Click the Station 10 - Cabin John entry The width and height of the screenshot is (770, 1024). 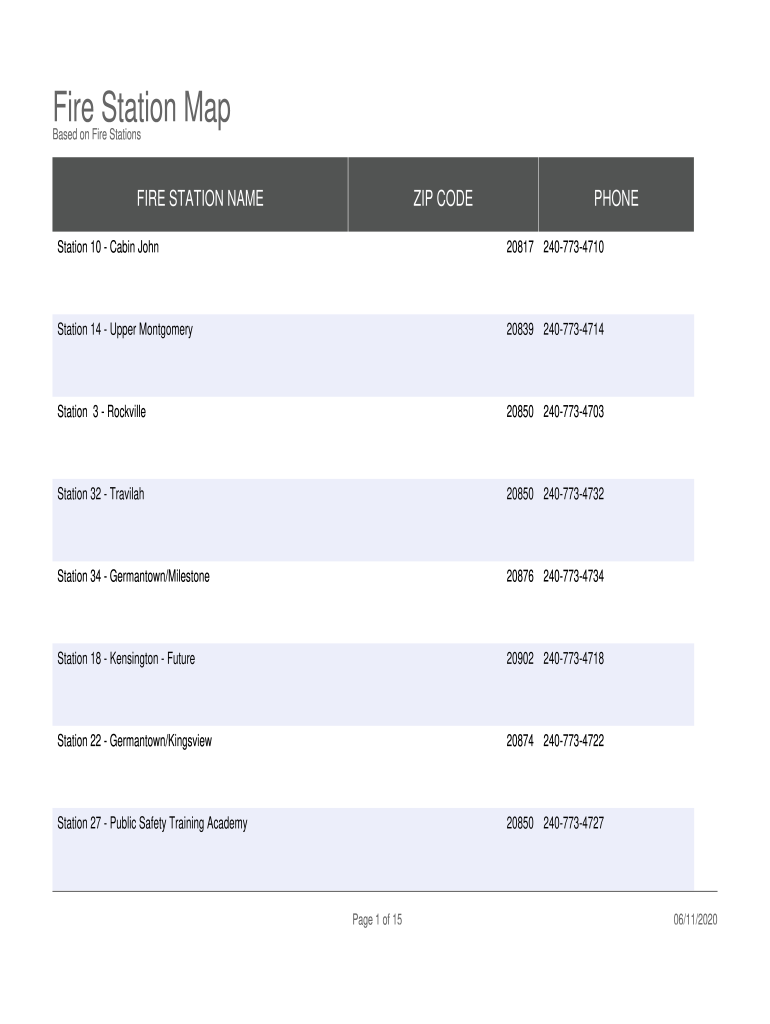[108, 247]
